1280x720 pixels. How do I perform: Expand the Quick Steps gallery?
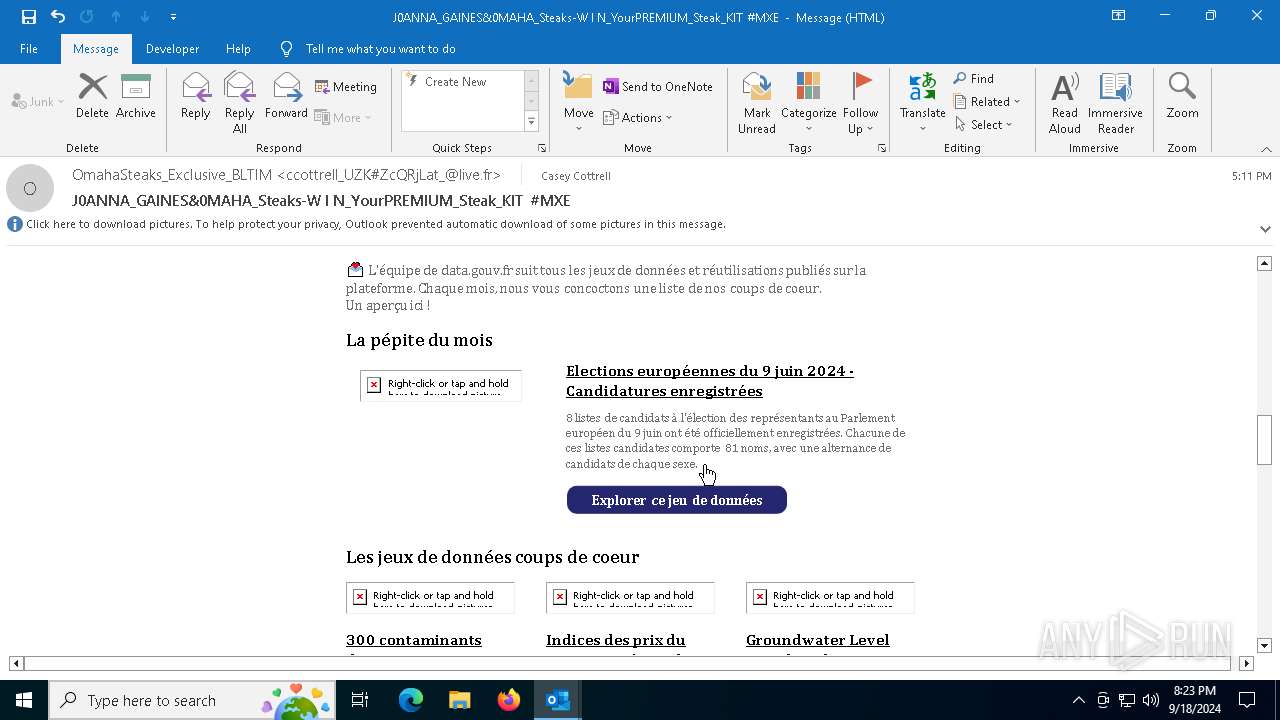pos(531,122)
